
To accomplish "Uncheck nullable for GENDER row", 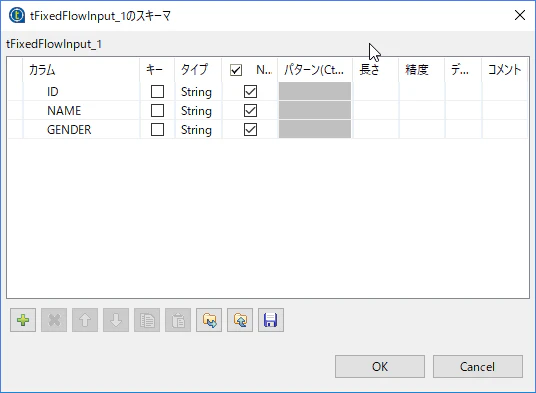I will 250,130.
